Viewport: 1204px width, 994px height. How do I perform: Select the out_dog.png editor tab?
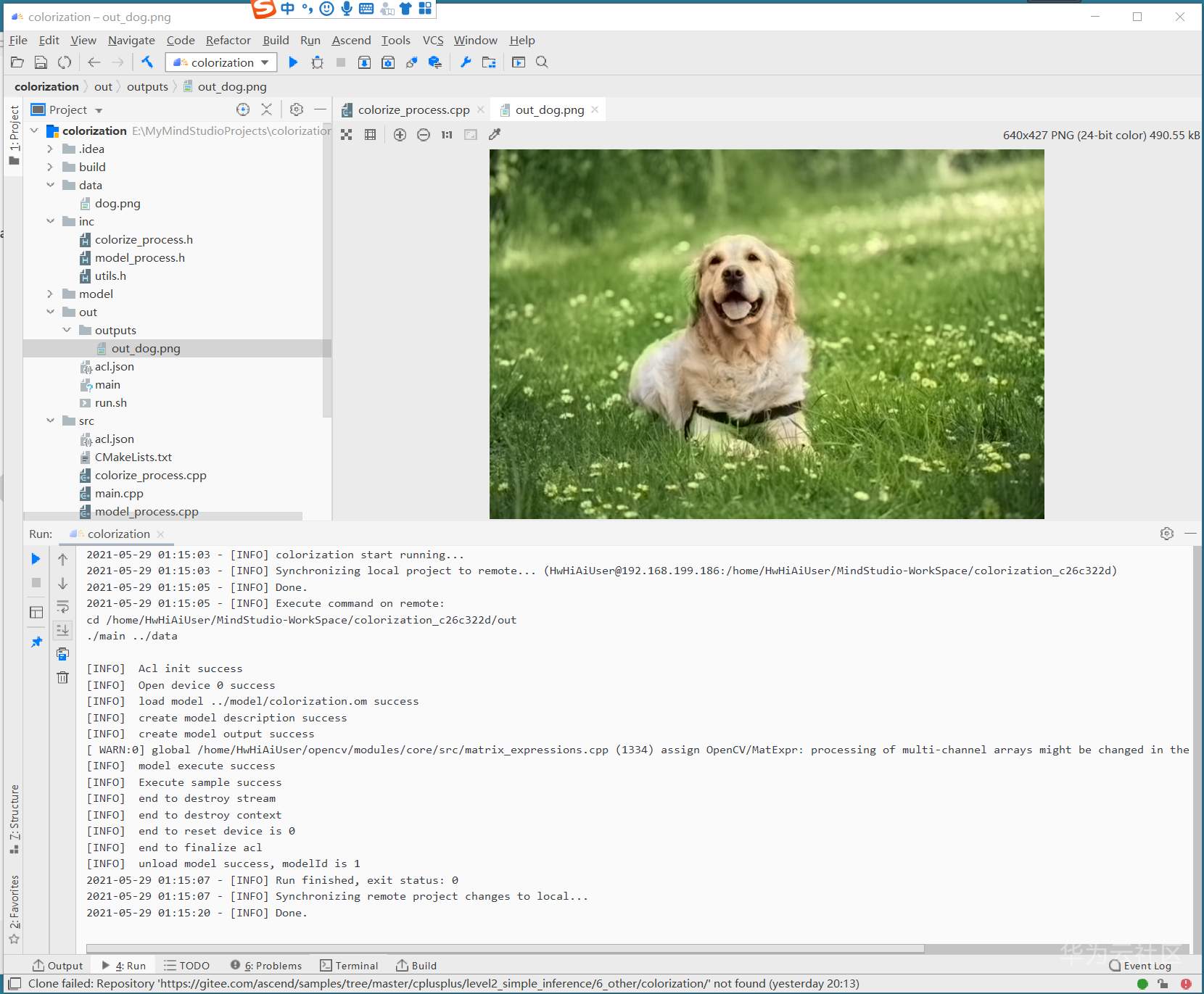point(549,110)
